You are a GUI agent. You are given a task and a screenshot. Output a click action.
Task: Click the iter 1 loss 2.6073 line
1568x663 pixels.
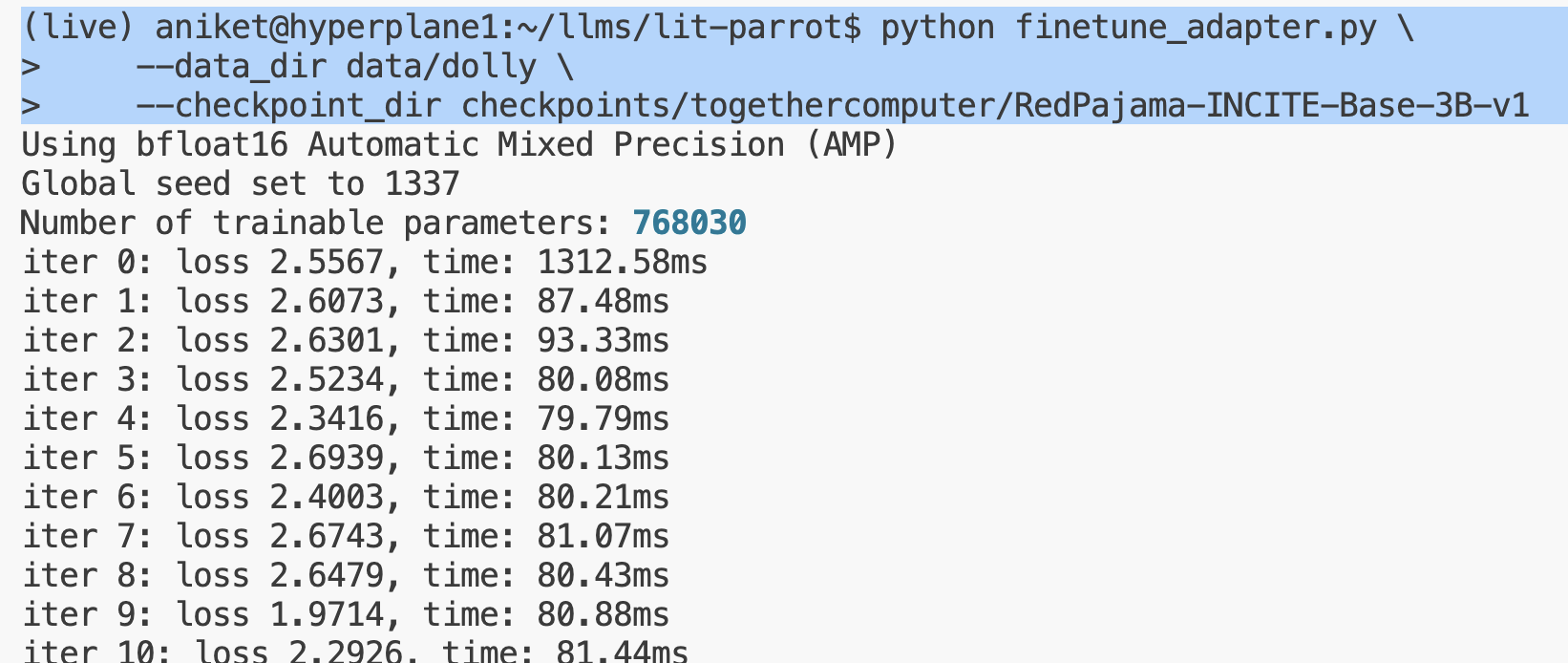(346, 301)
